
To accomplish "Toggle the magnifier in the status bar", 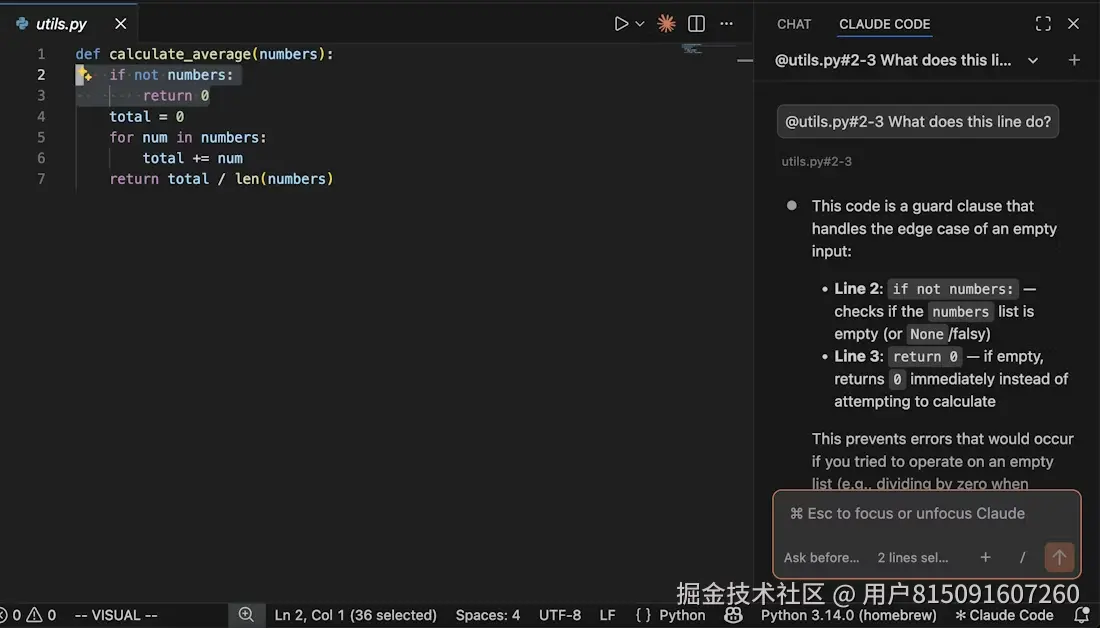I will 246,615.
